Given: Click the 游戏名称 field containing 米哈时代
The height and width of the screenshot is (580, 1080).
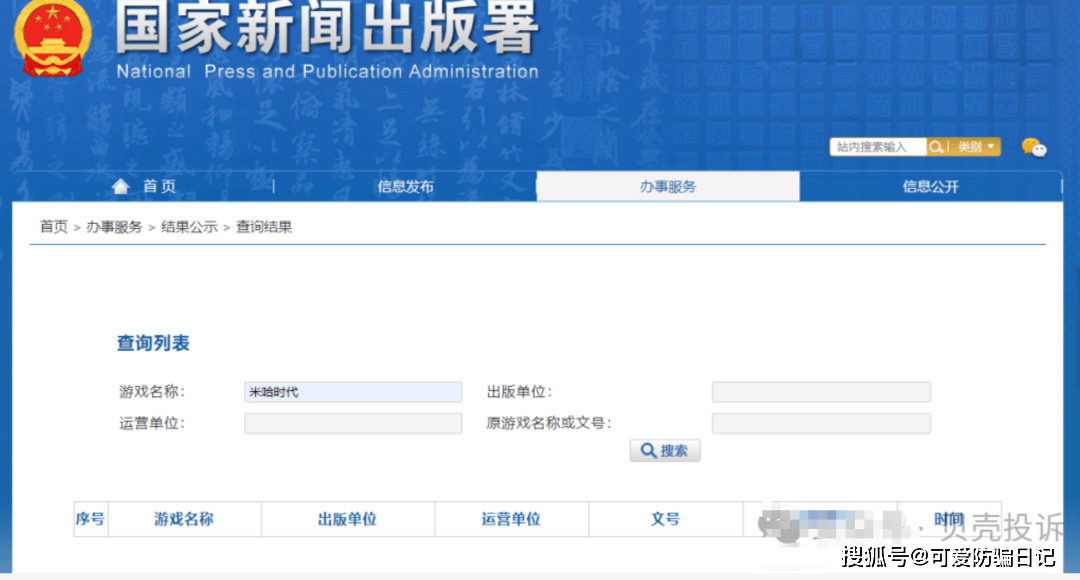Looking at the screenshot, I should click(353, 392).
